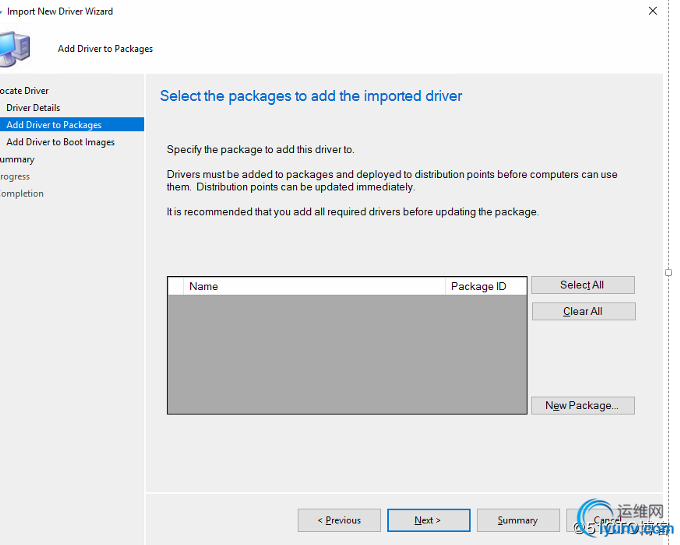680x545 pixels.
Task: Click the Completion step in the sidebar
Action: pos(22,193)
